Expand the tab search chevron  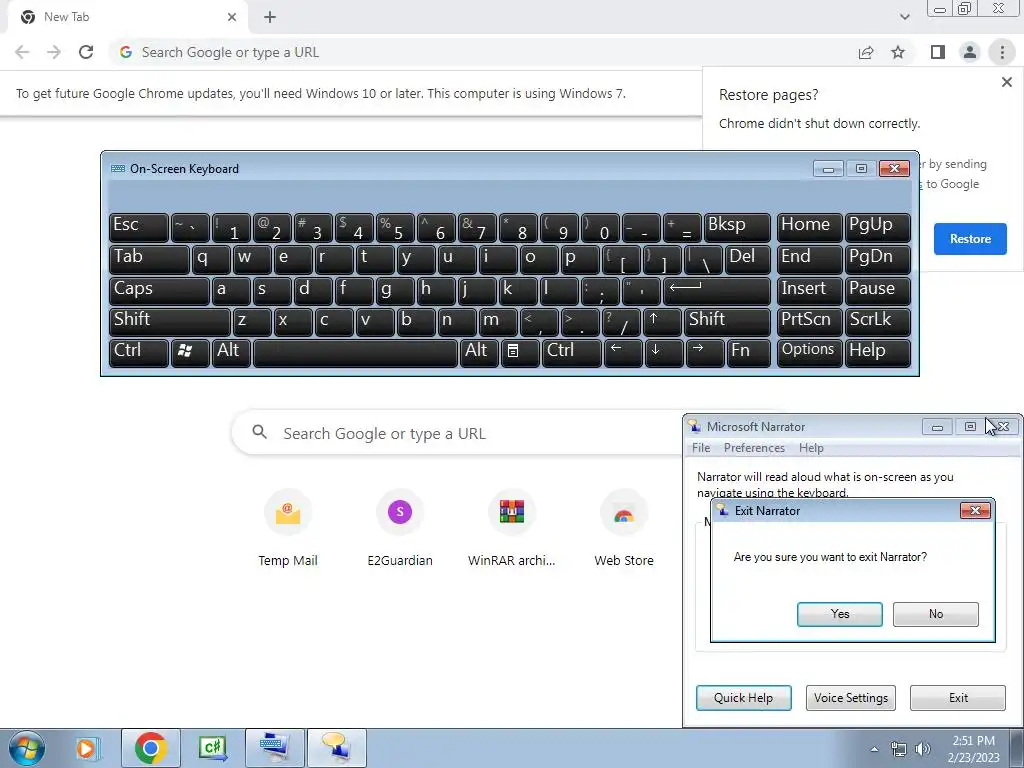coord(904,17)
